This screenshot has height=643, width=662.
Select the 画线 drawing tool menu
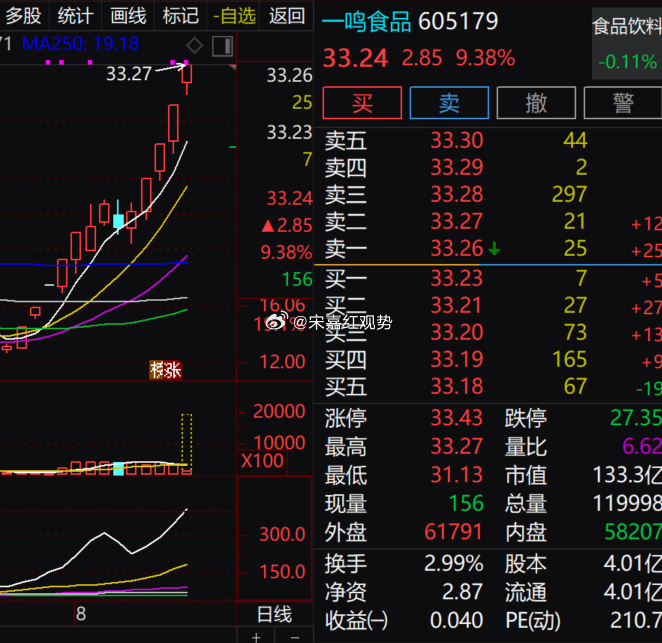tap(128, 16)
